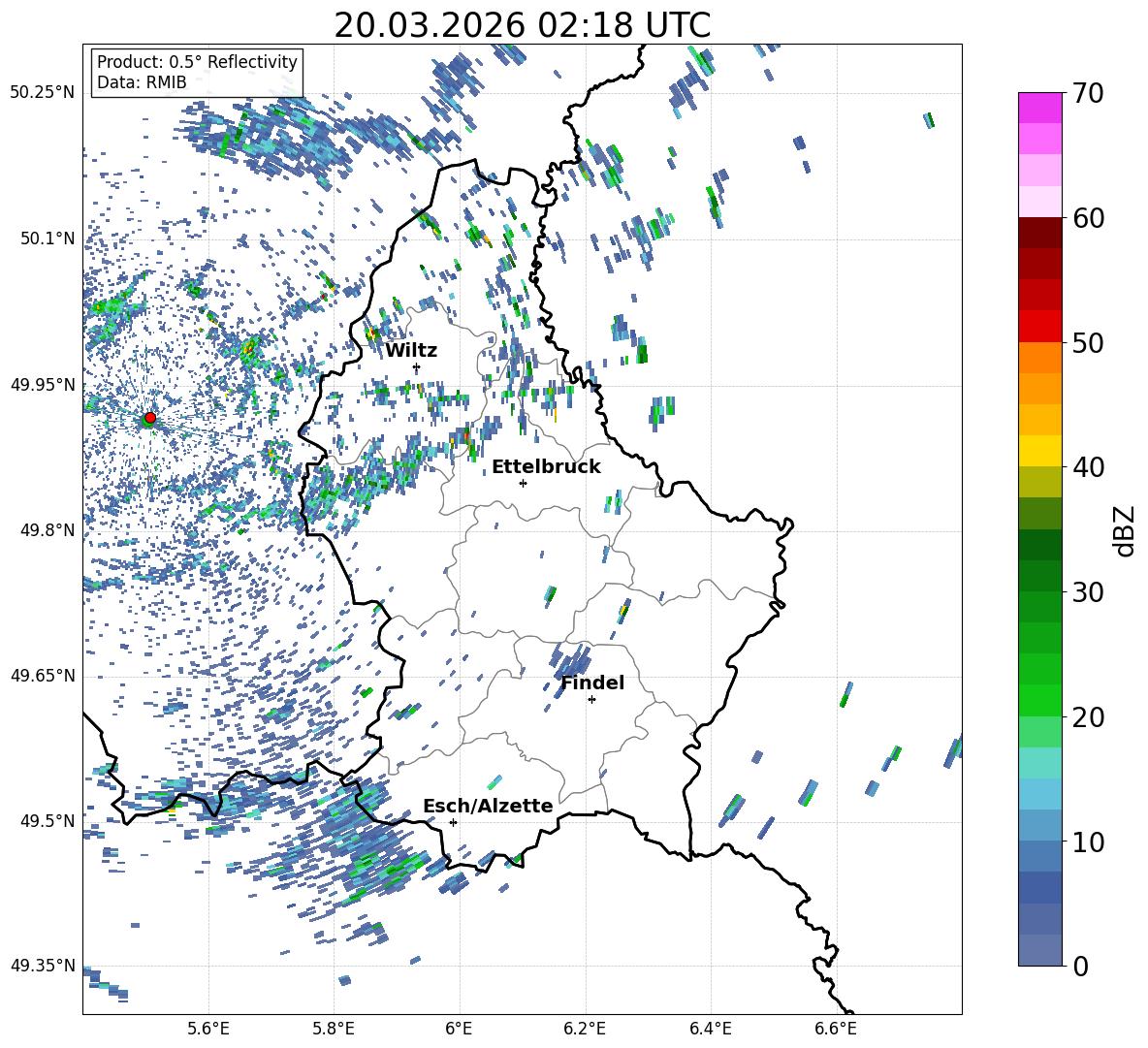The height and width of the screenshot is (1048, 1148).
Task: Pick the dark maroon segment below 60
Action: pos(1039,233)
